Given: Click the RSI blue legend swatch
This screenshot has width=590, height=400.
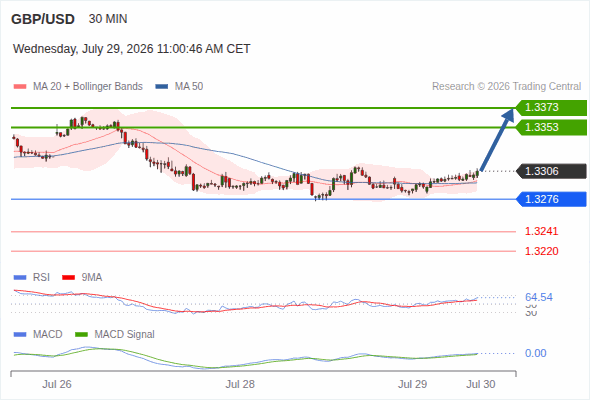Looking at the screenshot, I should (20, 278).
